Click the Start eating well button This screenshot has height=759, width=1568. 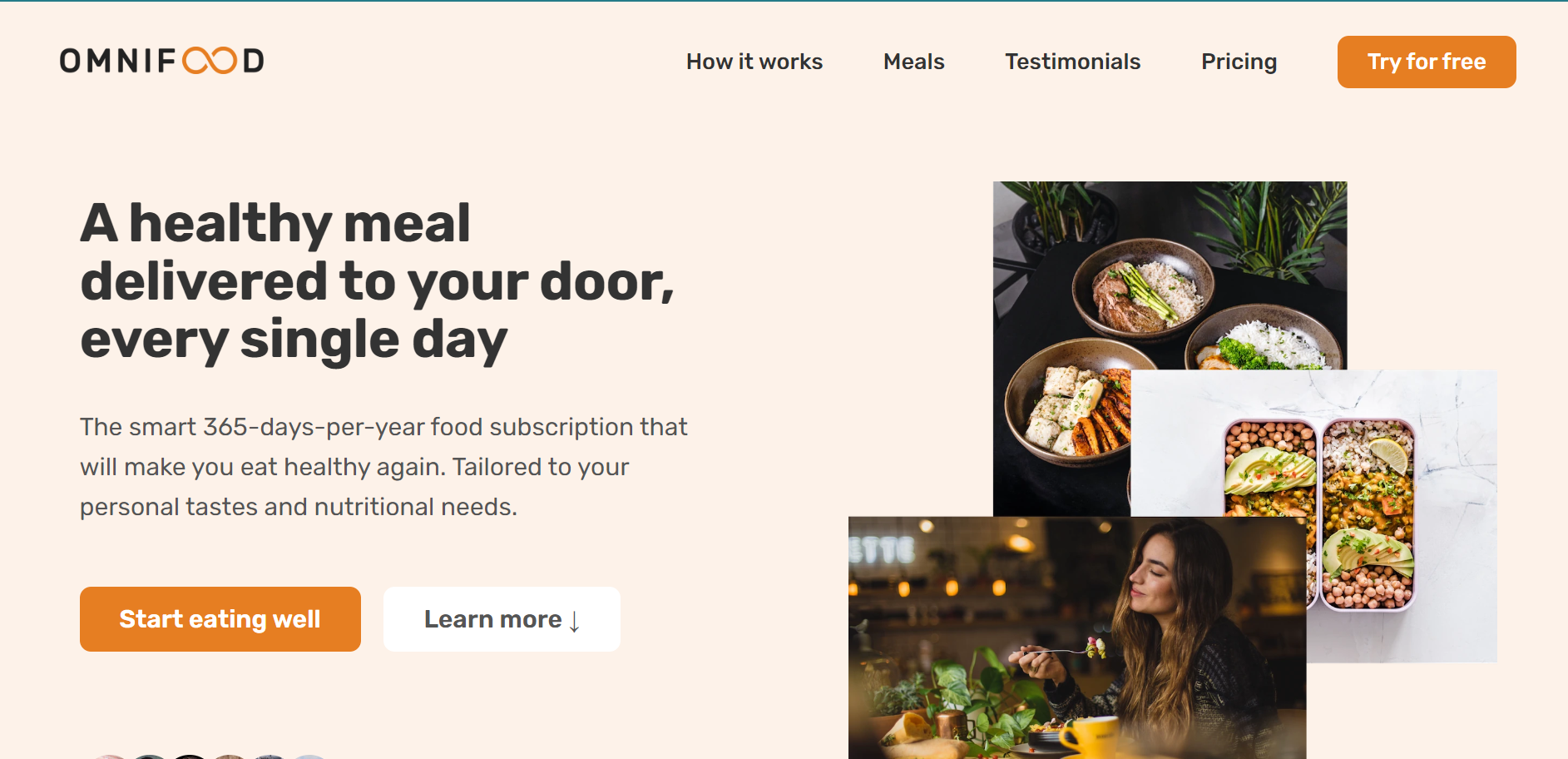click(x=220, y=619)
